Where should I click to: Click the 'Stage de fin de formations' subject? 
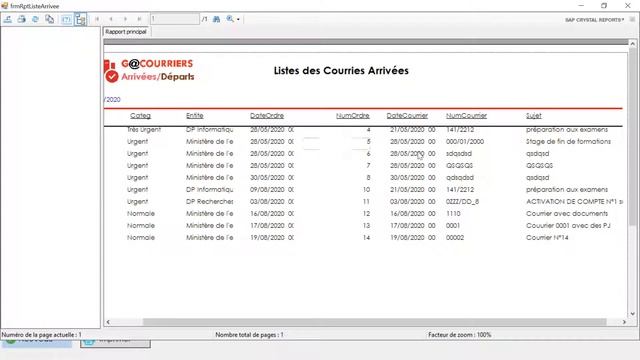568,142
